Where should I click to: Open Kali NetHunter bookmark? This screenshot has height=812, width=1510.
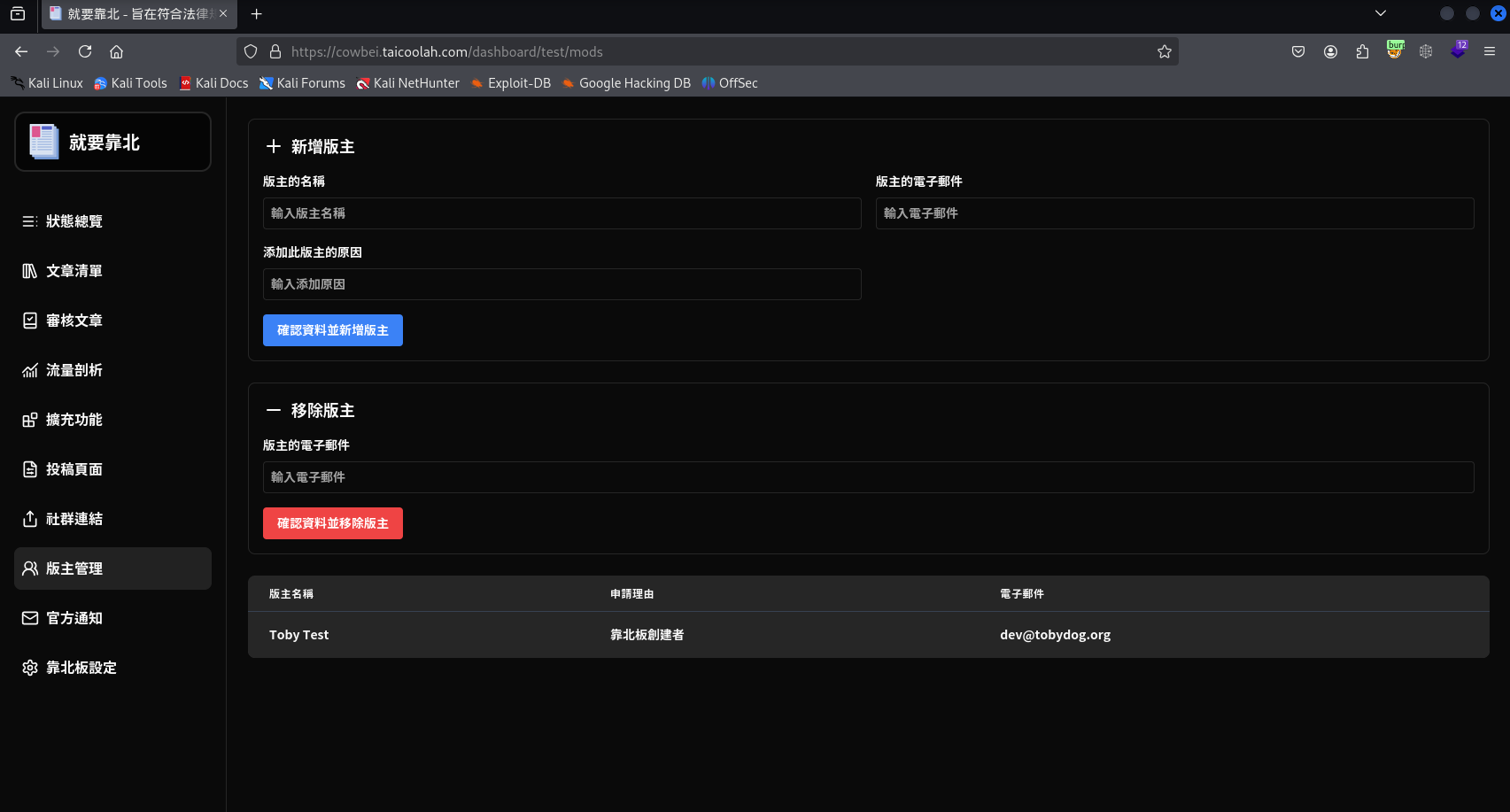click(407, 83)
